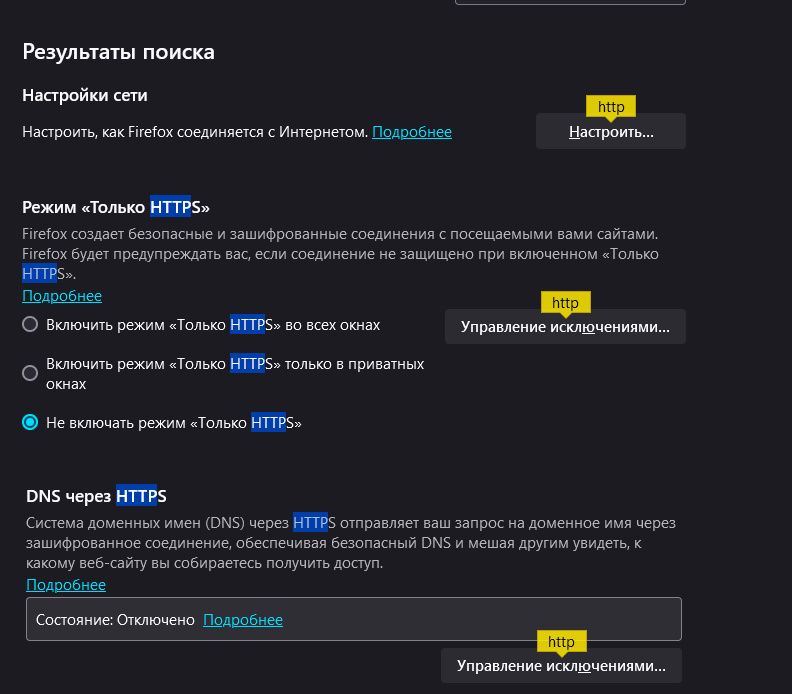The height and width of the screenshot is (694, 792).
Task: Click the DNS через HTTPS section heading
Action: tap(96, 496)
